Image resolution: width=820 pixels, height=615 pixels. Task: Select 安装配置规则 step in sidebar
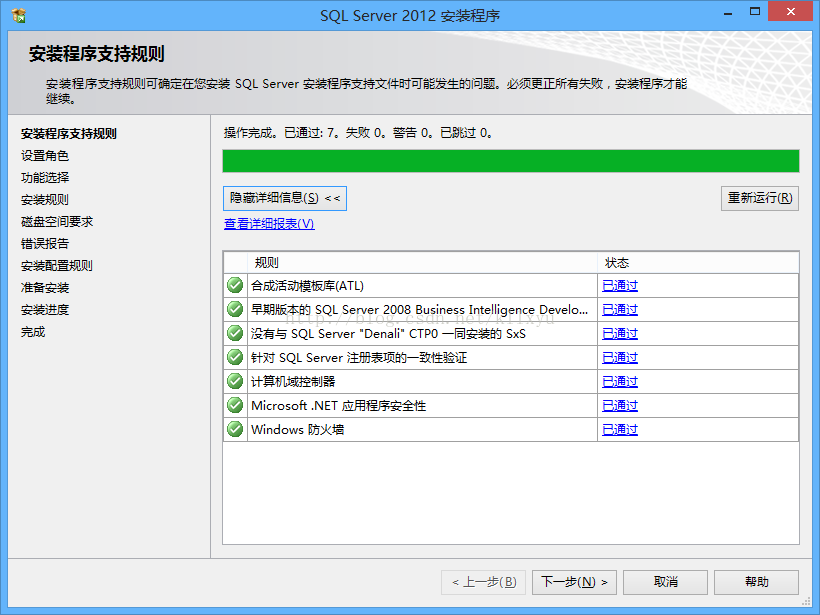click(x=57, y=266)
